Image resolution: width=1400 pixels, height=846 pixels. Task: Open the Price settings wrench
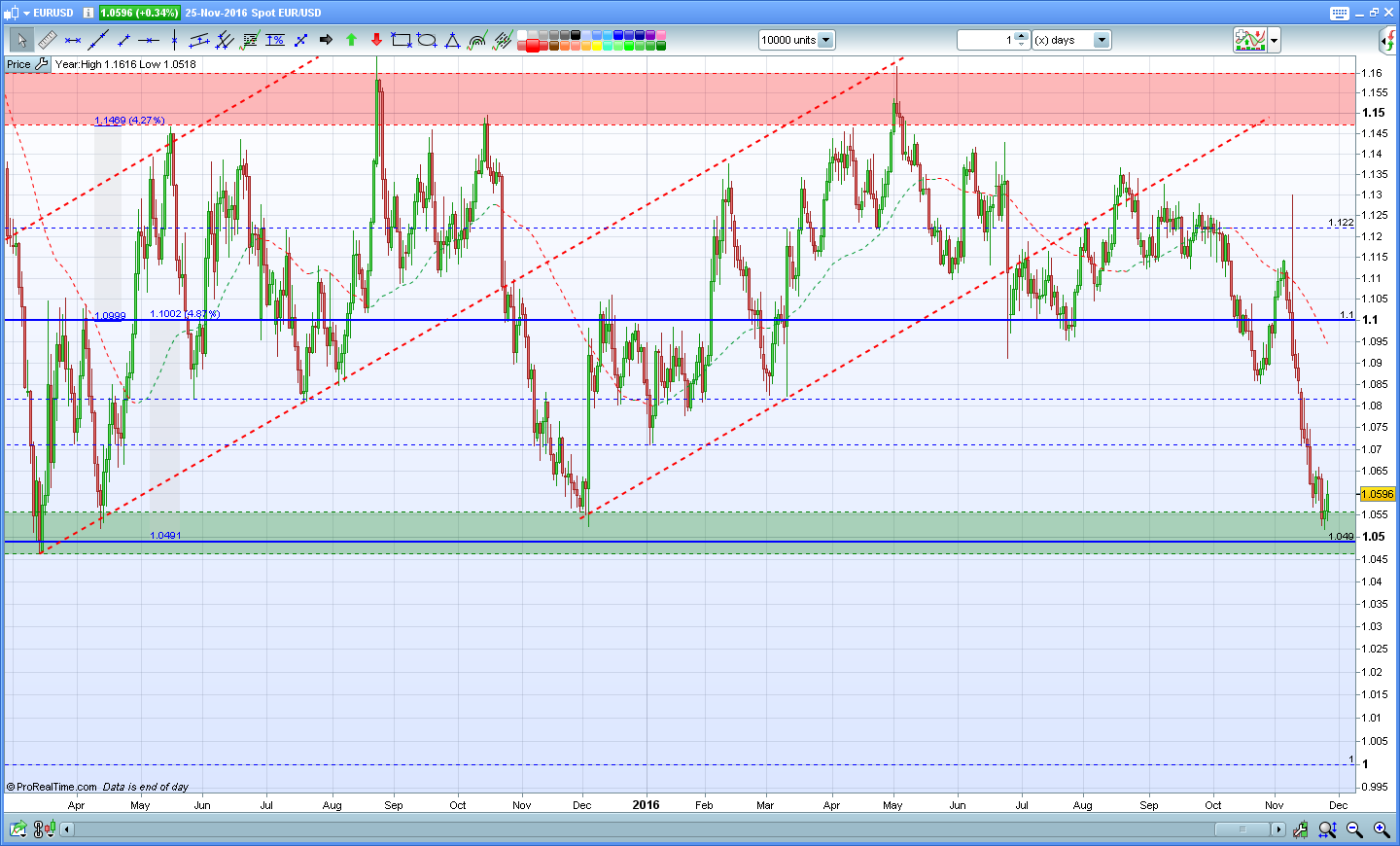[42, 64]
